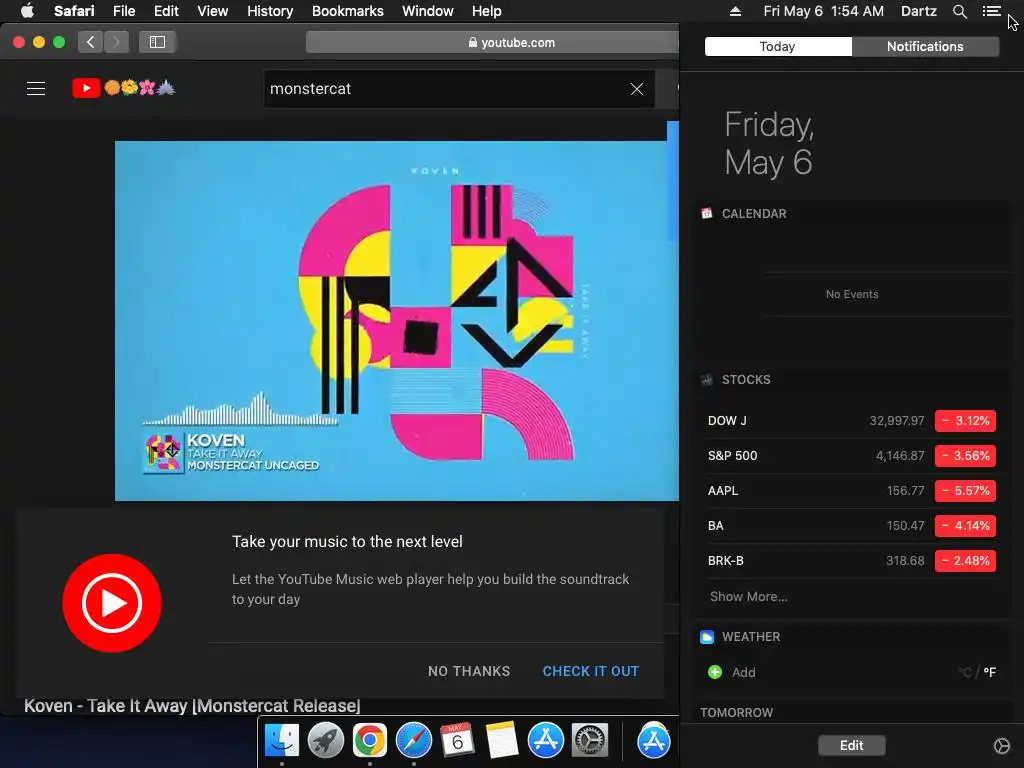
Task: Open Finder from the Dock
Action: click(281, 741)
